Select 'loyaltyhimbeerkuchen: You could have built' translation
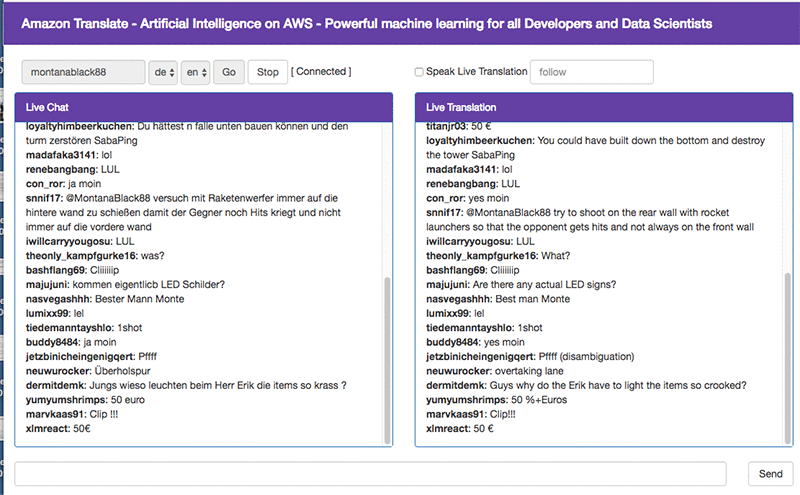Screen dimensions: 800x495 [x=595, y=147]
